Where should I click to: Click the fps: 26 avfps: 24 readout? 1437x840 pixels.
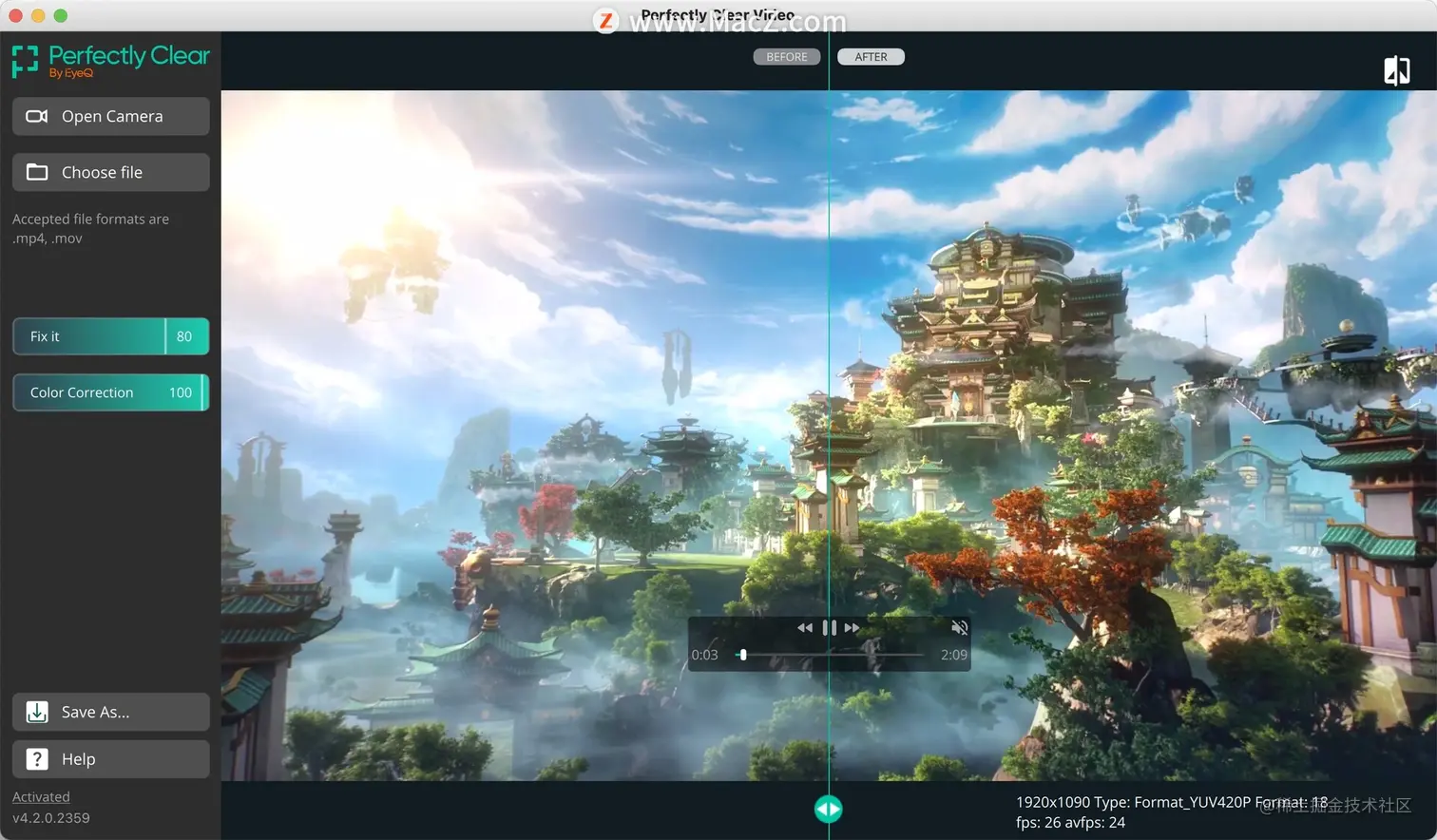click(1070, 823)
